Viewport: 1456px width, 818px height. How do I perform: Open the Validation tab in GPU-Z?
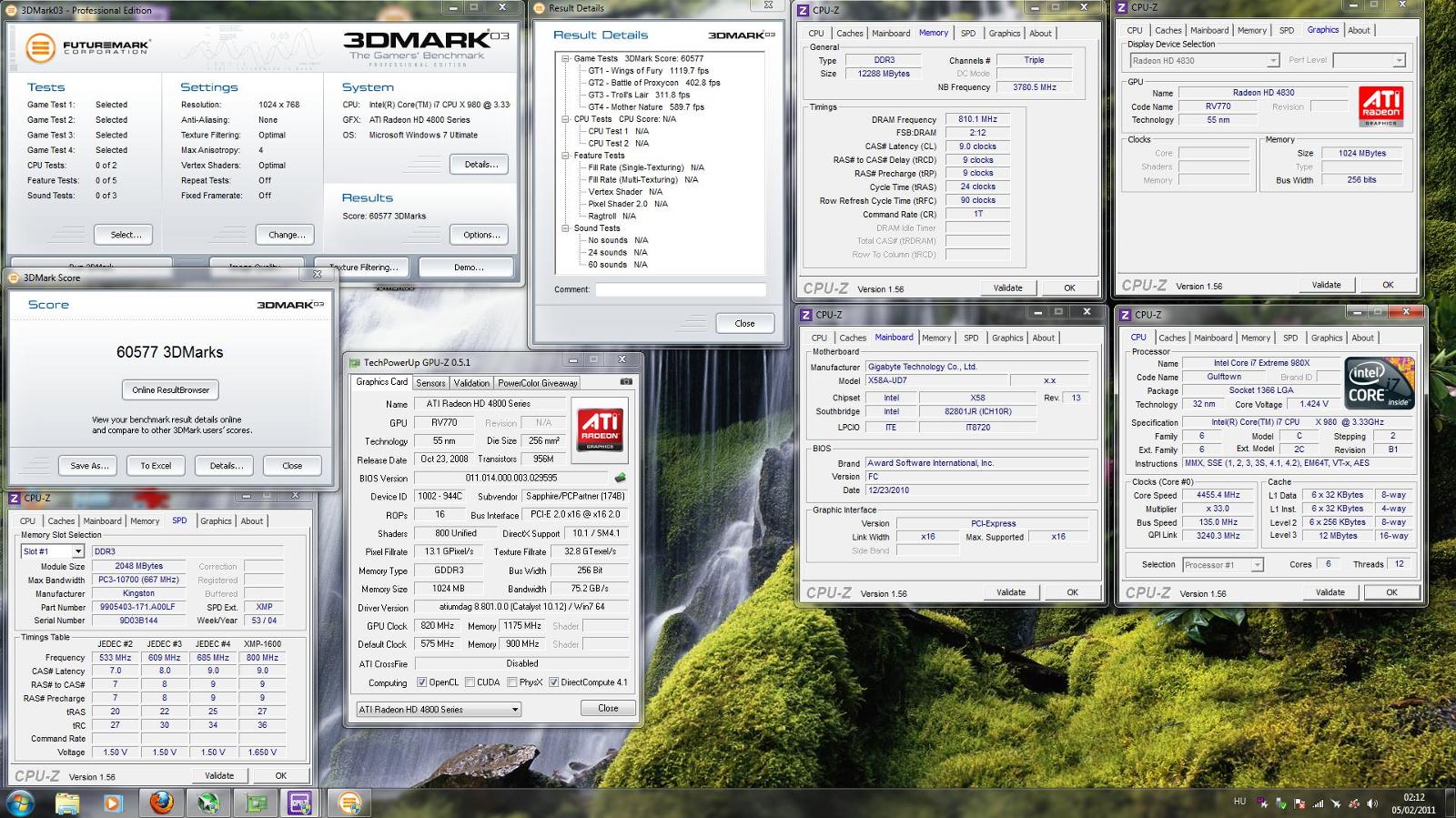coord(471,383)
